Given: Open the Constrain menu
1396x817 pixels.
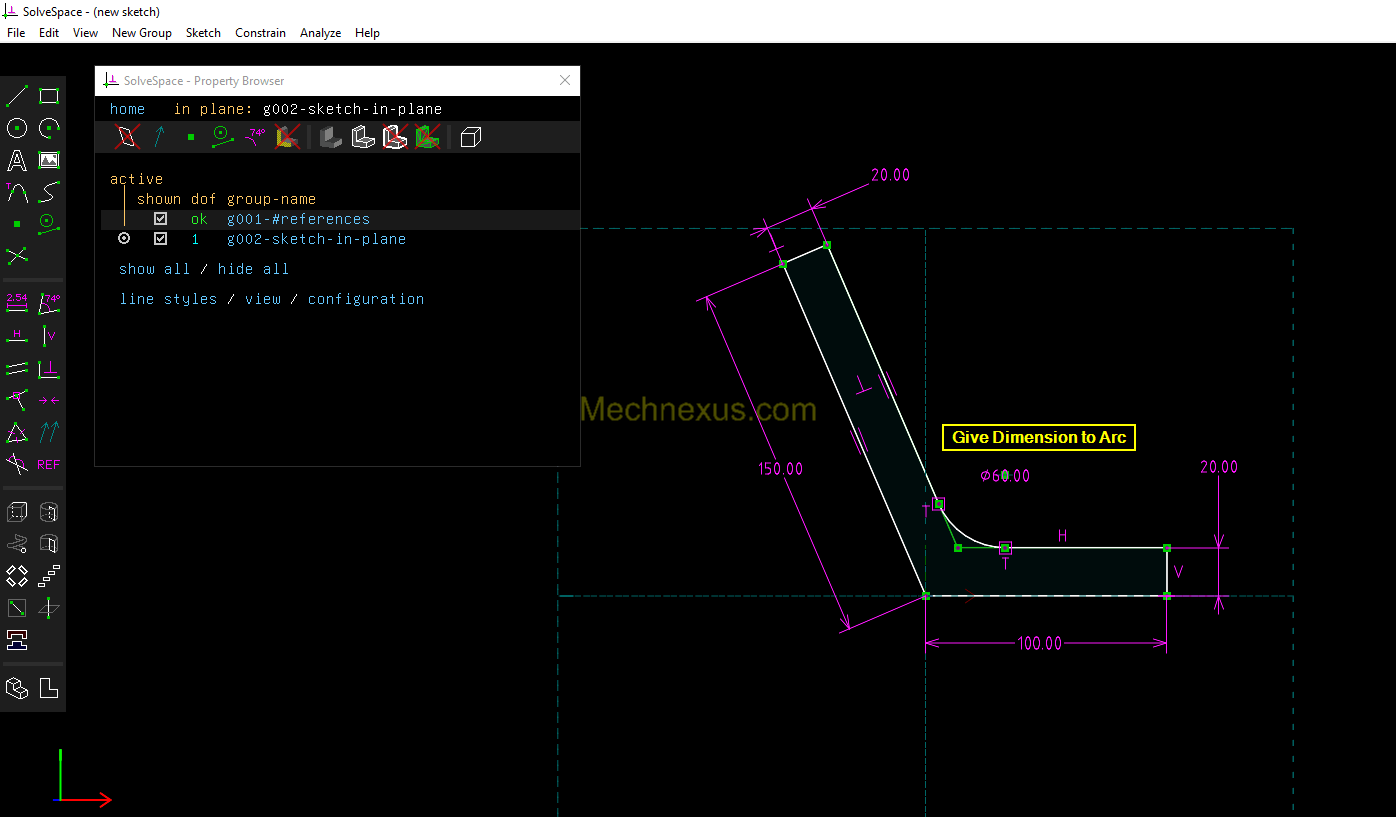Looking at the screenshot, I should click(260, 33).
